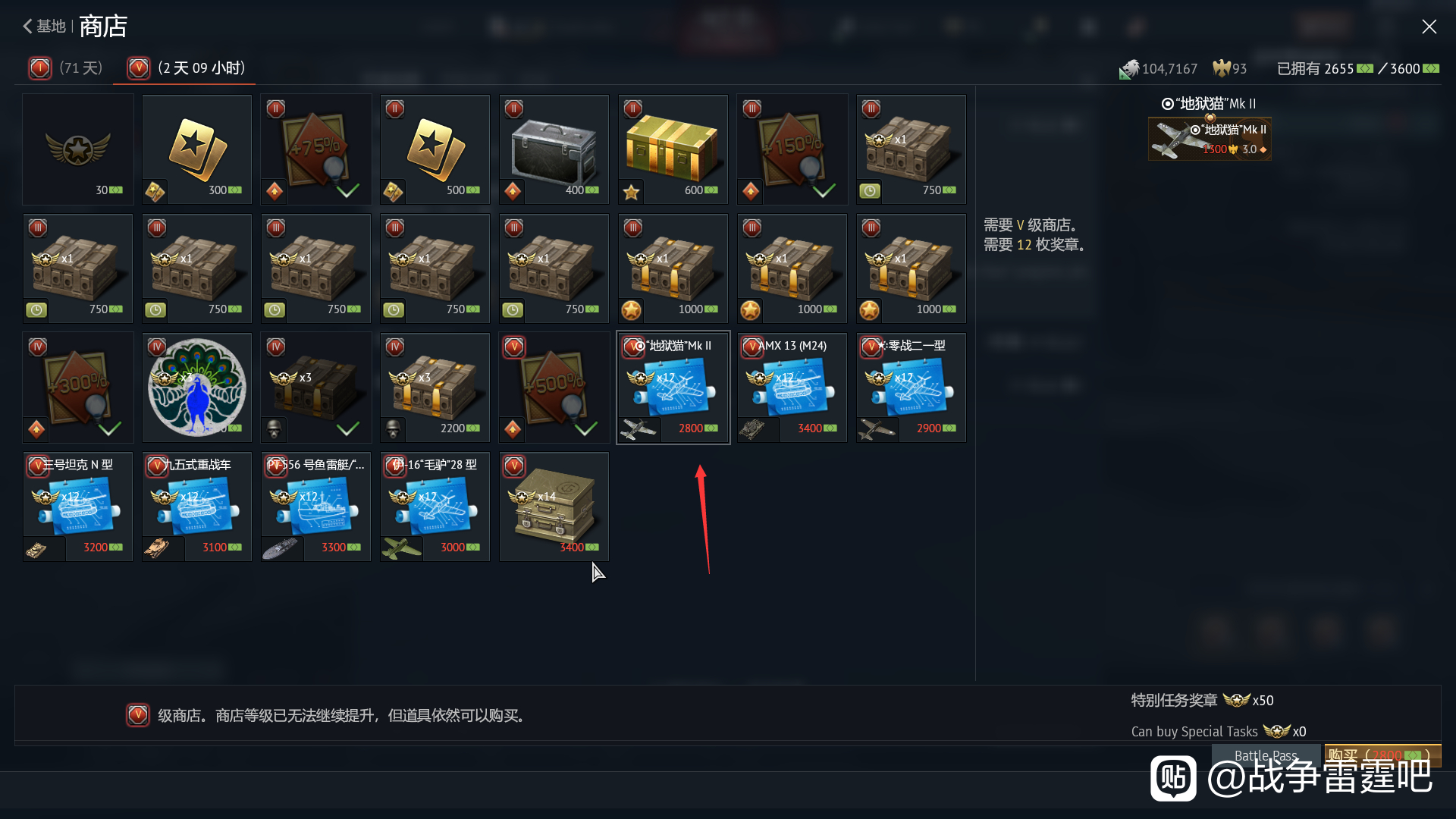1456x819 pixels.
Task: Select the 九五式重战车 blueprint item
Action: pyautogui.click(x=196, y=507)
